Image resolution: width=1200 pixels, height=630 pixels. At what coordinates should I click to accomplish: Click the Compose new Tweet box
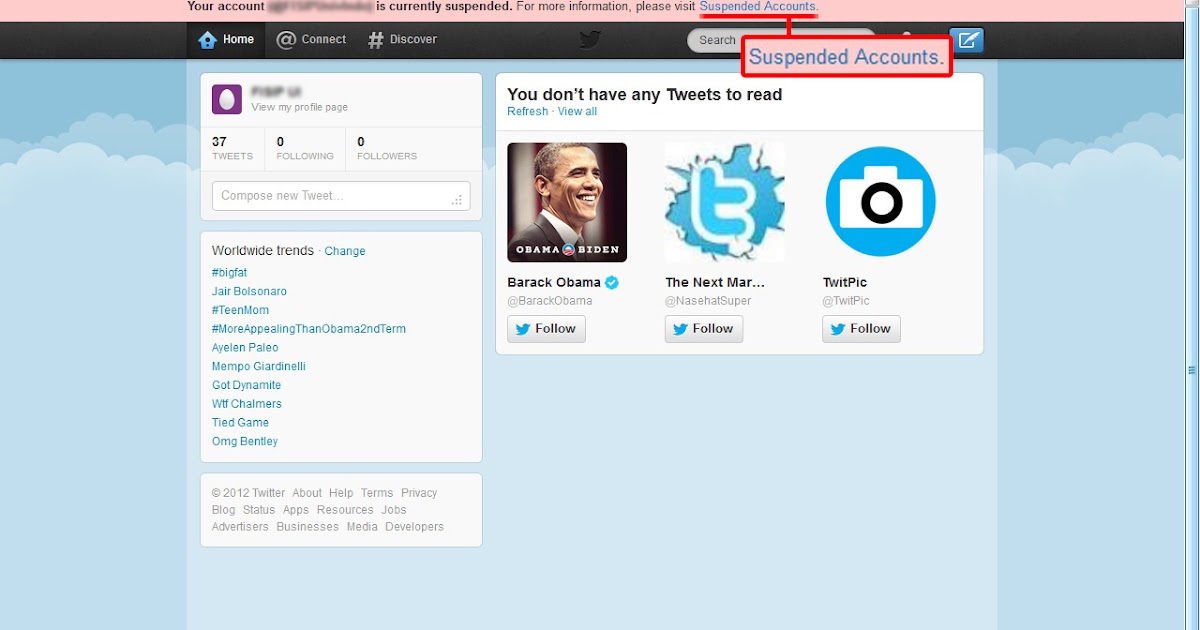coord(341,196)
